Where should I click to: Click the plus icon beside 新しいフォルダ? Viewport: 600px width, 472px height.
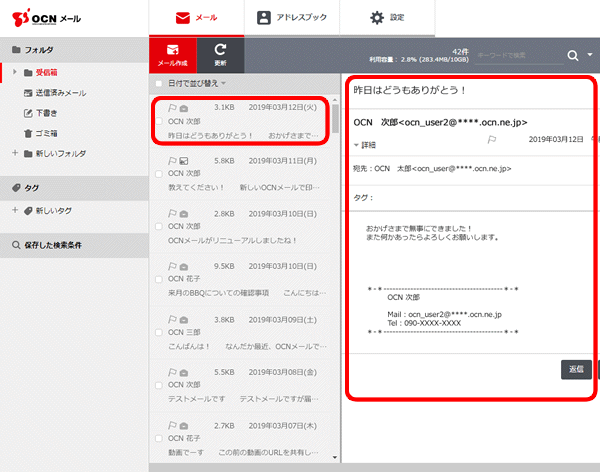pos(15,153)
